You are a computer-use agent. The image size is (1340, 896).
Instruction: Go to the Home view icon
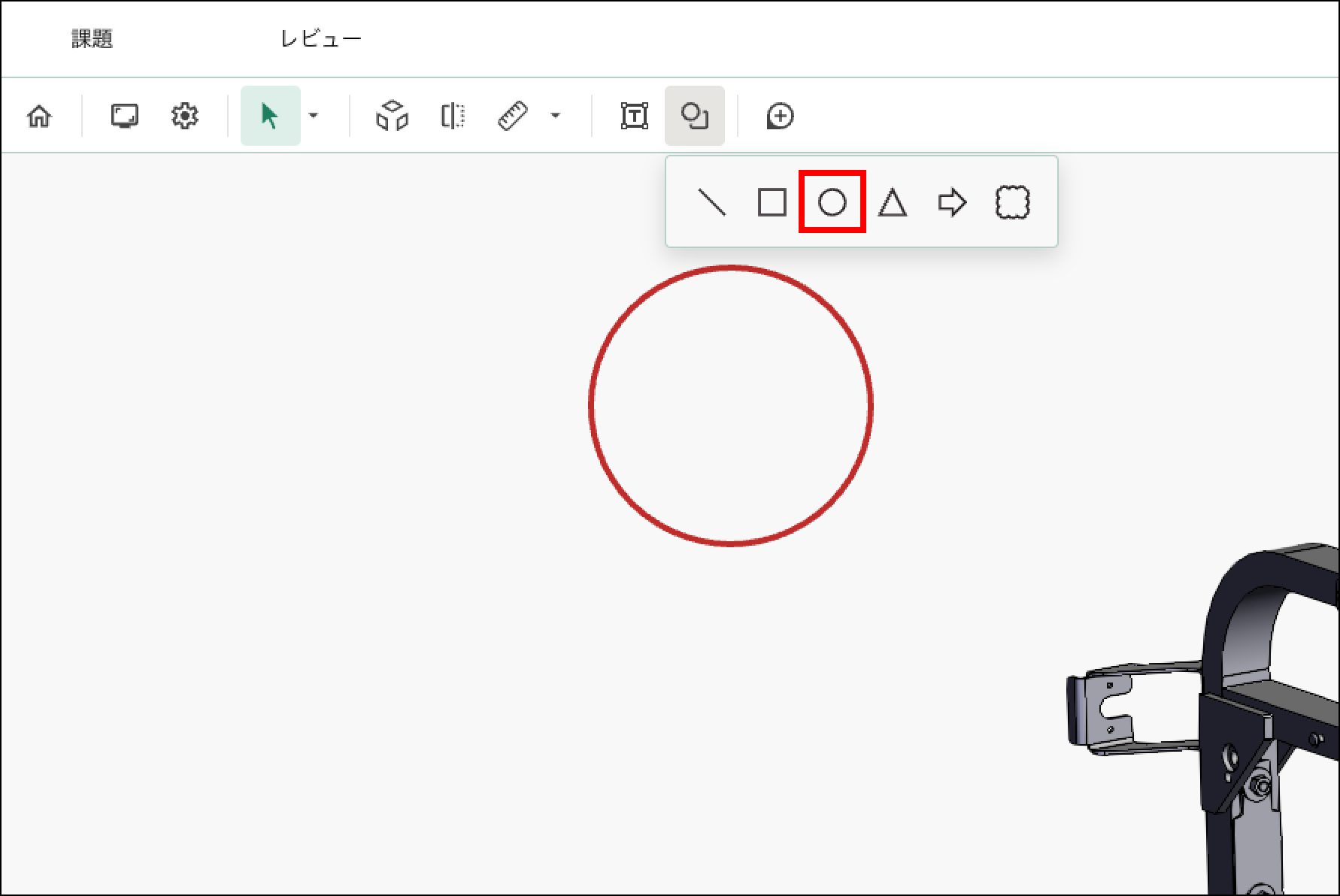tap(39, 116)
